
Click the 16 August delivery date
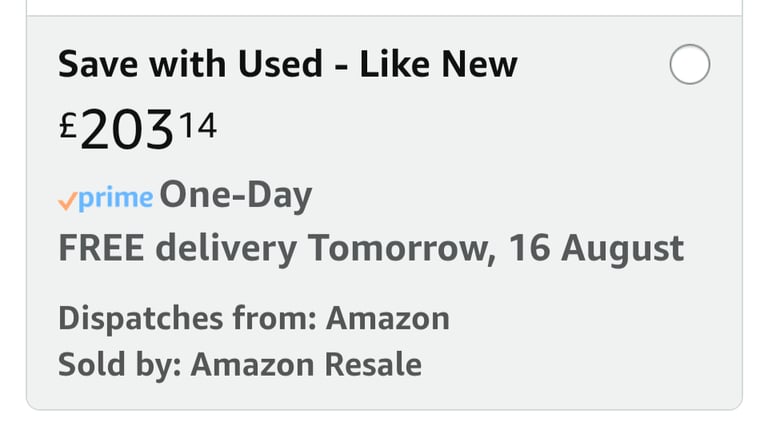click(596, 249)
